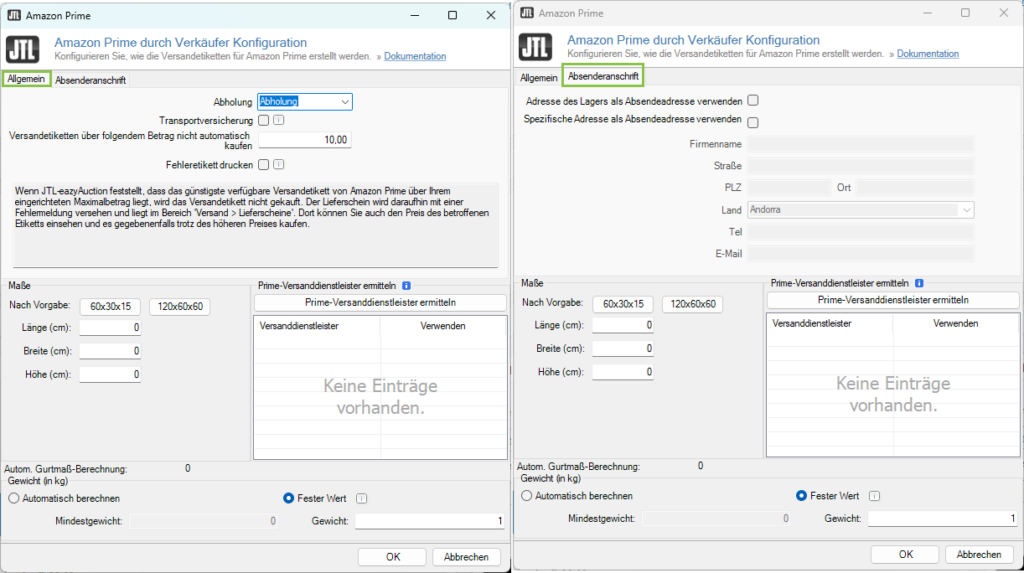Click info icon beside Prime-Versanddienstleister heading in left window
Viewport: 1024px width, 573px height.
(406, 286)
